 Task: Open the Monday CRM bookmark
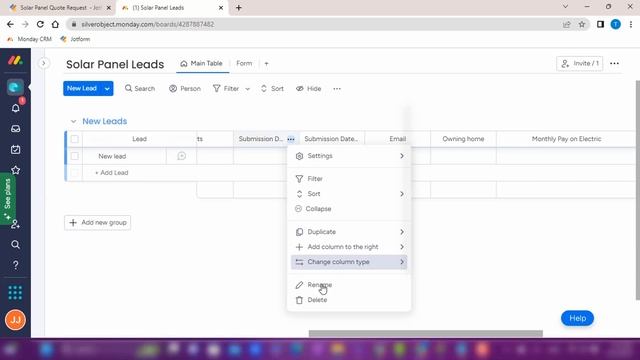29,39
